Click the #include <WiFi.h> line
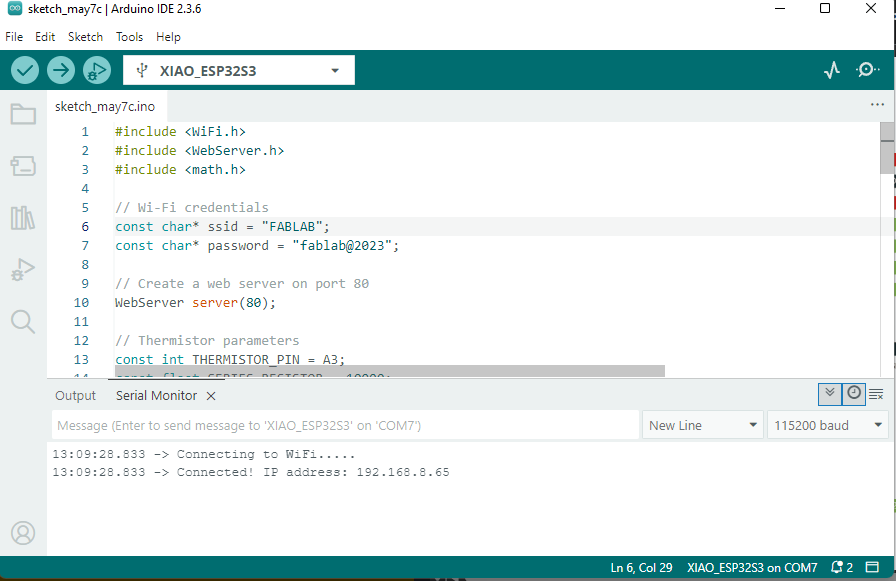 (x=180, y=131)
